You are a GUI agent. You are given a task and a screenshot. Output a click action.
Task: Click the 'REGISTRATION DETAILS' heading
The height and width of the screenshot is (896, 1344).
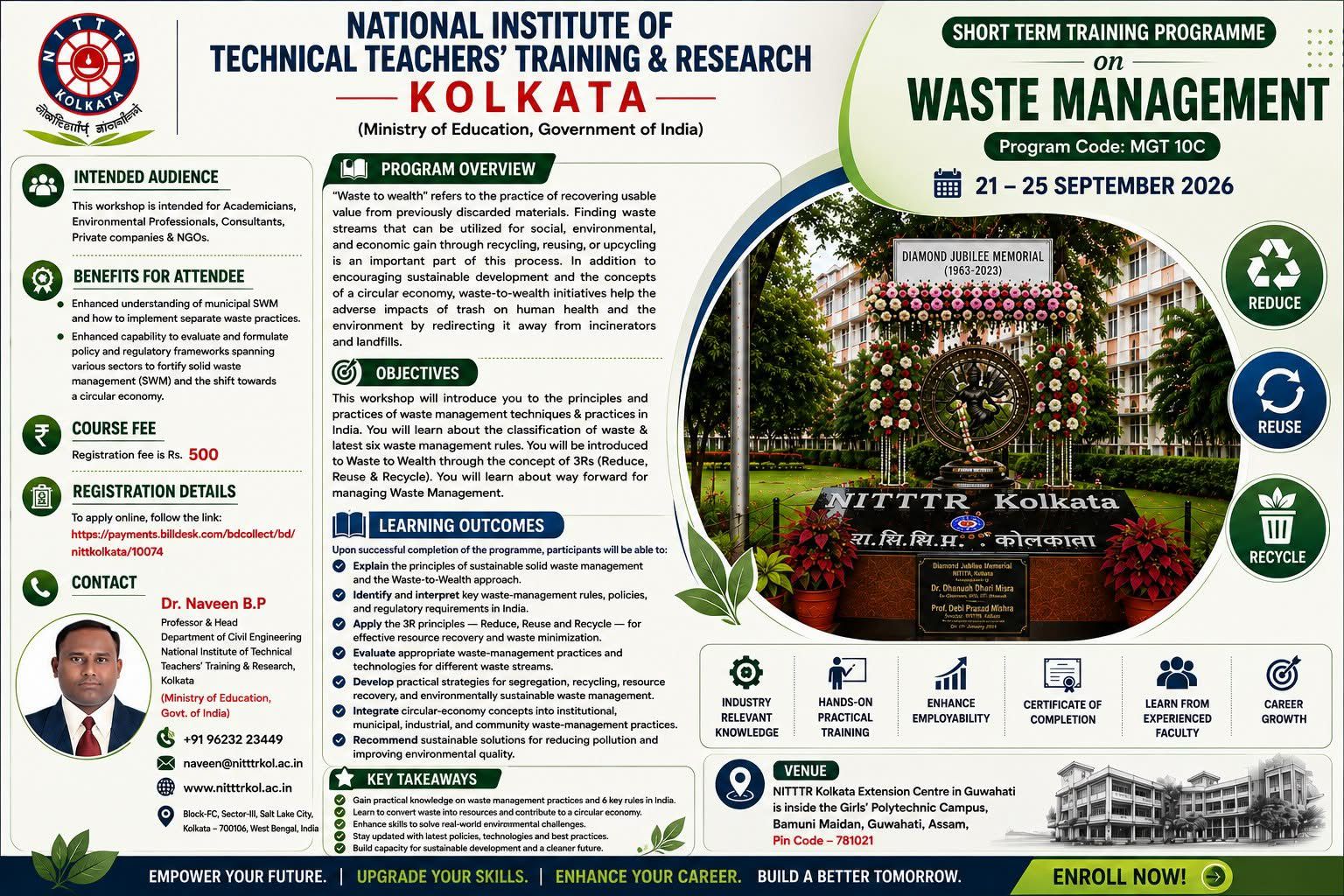154,491
